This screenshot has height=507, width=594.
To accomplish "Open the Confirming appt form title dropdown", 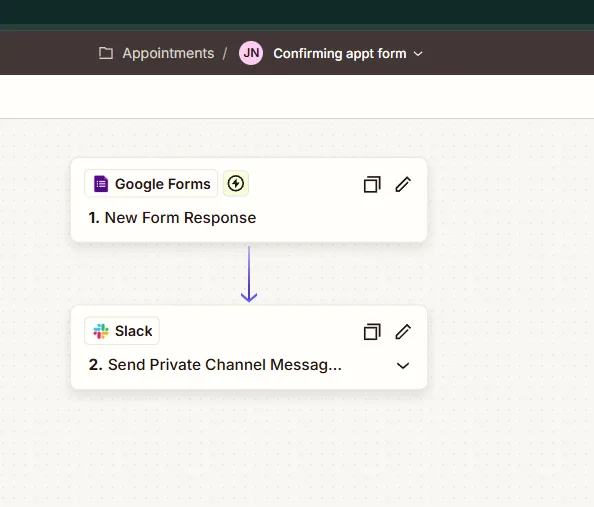I will (418, 54).
